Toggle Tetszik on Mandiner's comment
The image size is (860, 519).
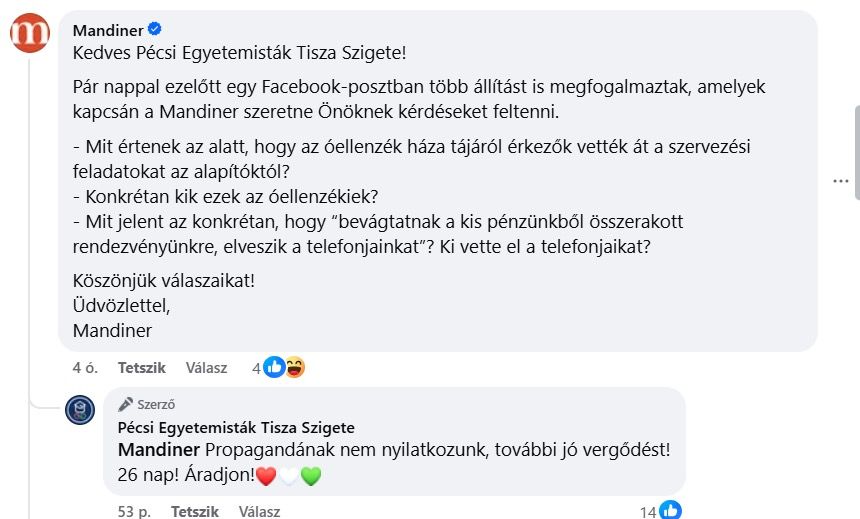(141, 368)
